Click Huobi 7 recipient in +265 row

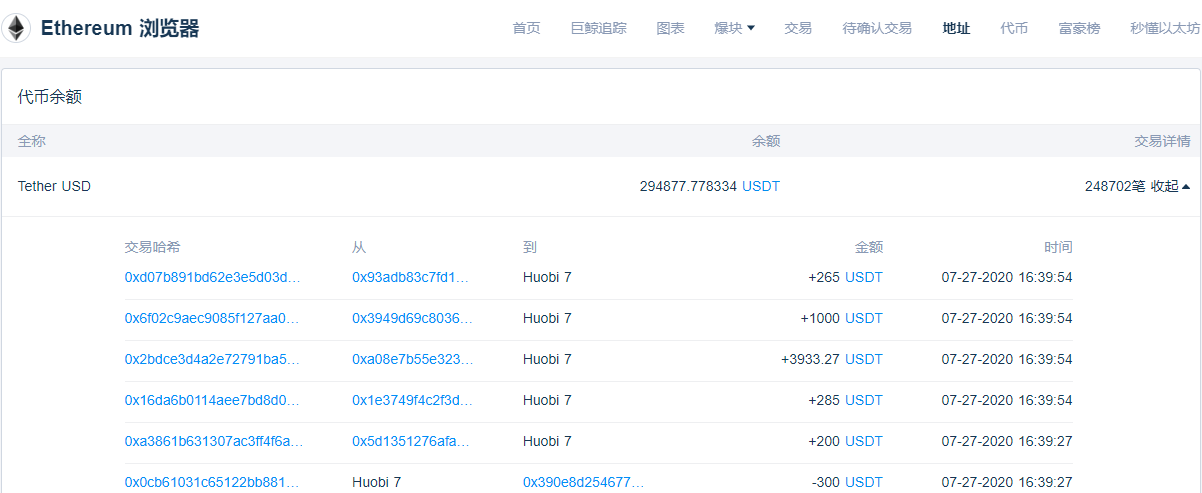547,277
